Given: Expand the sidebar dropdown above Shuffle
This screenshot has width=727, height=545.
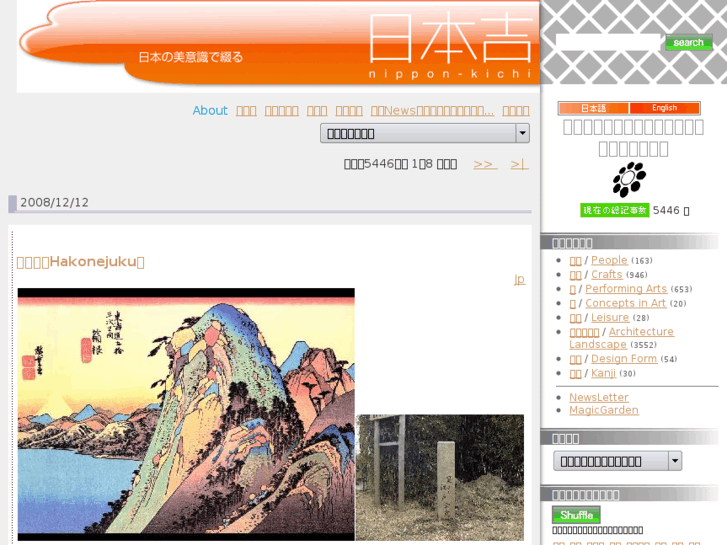Looking at the screenshot, I should [617, 461].
